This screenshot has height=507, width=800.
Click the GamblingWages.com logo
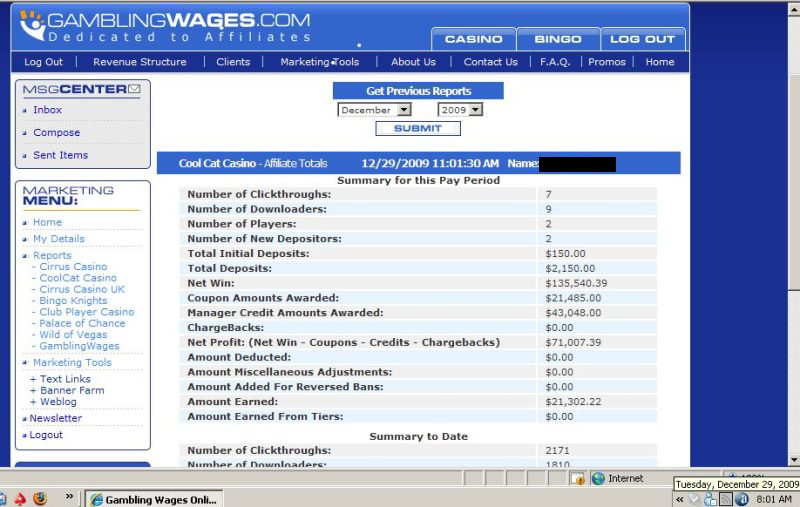click(164, 26)
